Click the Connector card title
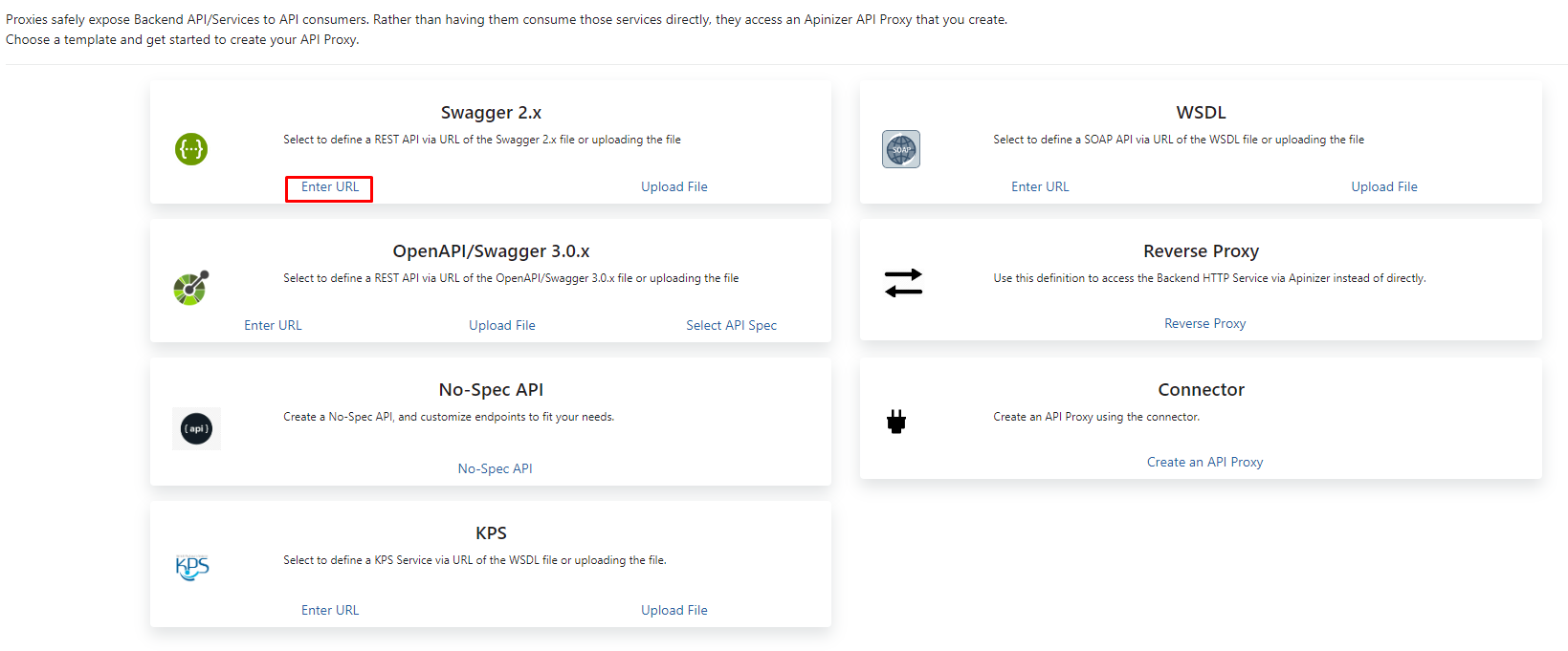The width and height of the screenshot is (1568, 651). pyautogui.click(x=1201, y=390)
